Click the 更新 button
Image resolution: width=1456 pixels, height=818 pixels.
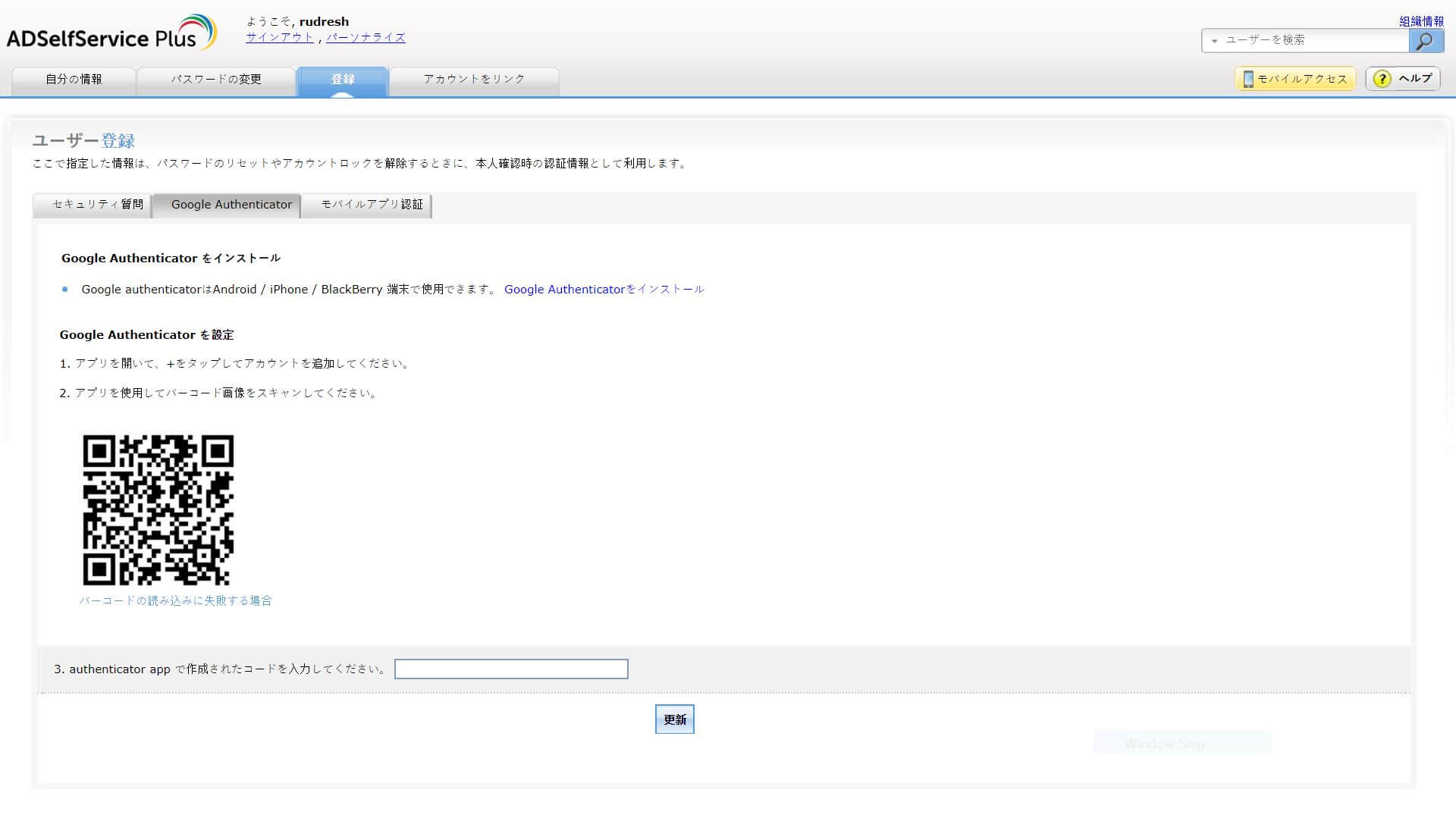point(675,719)
